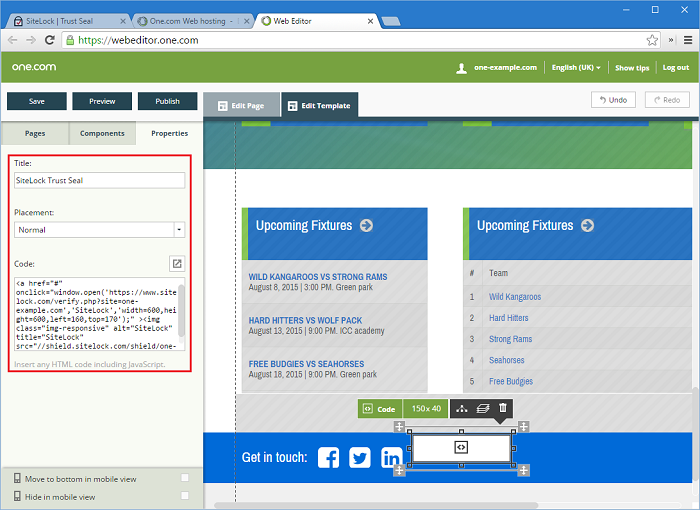Click the user account silhouette icon
700x510 pixels.
click(x=462, y=68)
